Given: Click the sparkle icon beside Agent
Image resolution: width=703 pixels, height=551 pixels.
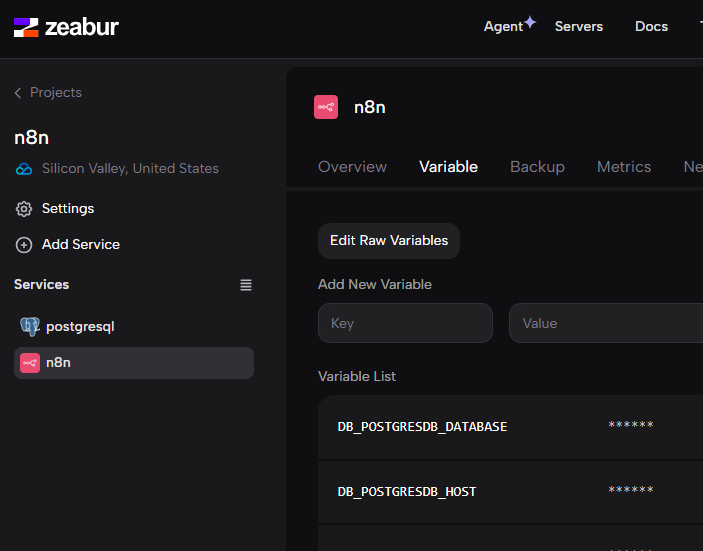Looking at the screenshot, I should [x=530, y=22].
